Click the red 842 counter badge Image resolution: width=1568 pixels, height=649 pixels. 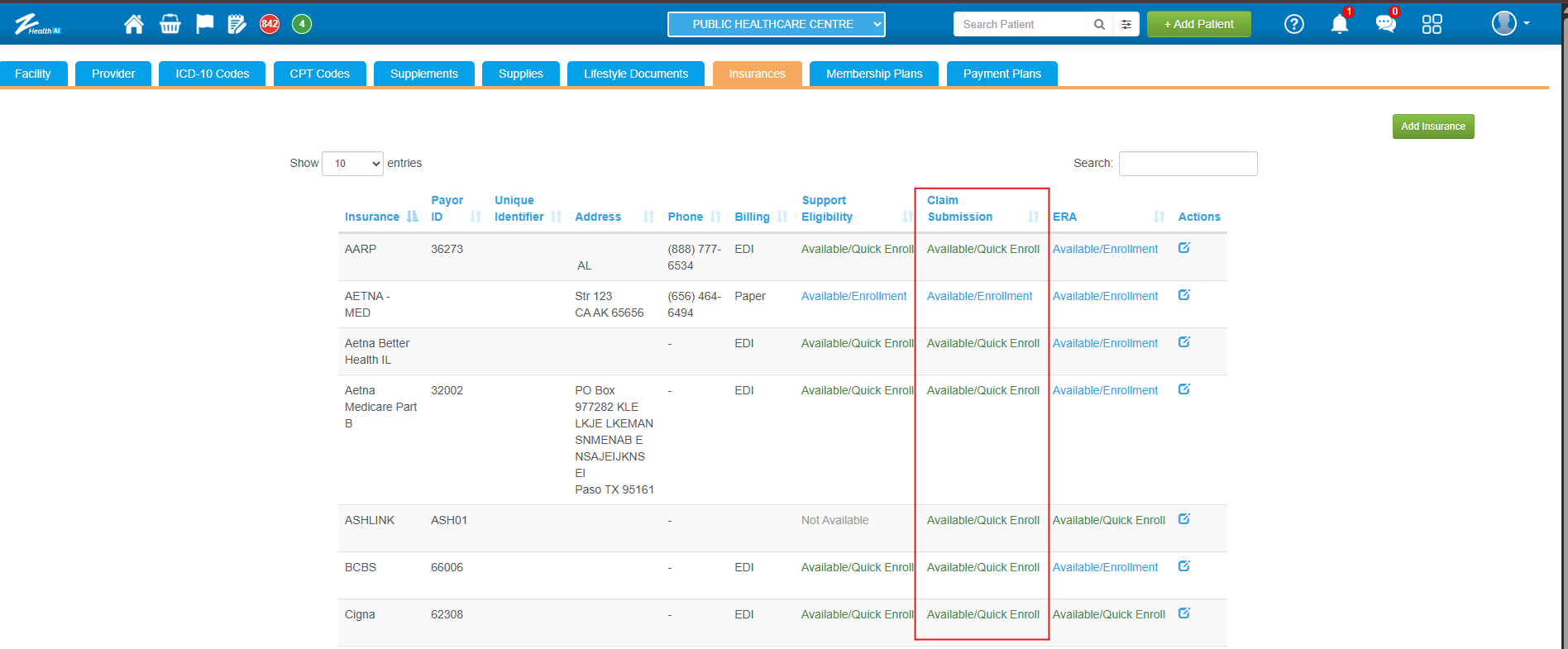pyautogui.click(x=270, y=24)
